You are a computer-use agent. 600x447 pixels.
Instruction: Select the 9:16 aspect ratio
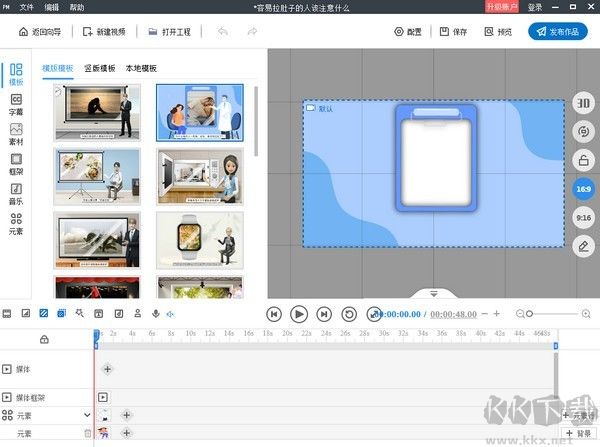pyautogui.click(x=583, y=216)
